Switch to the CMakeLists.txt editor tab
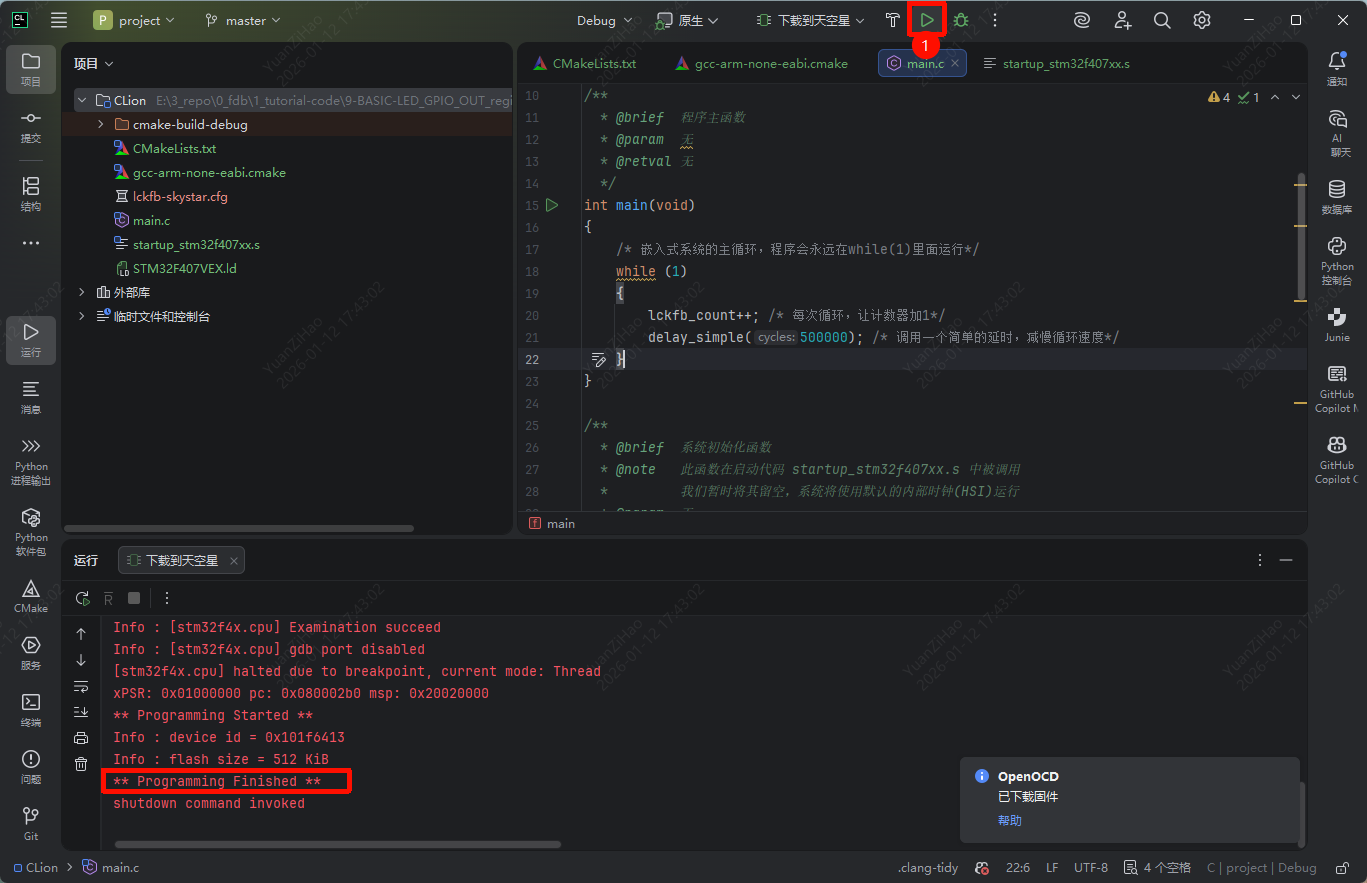 (x=594, y=64)
